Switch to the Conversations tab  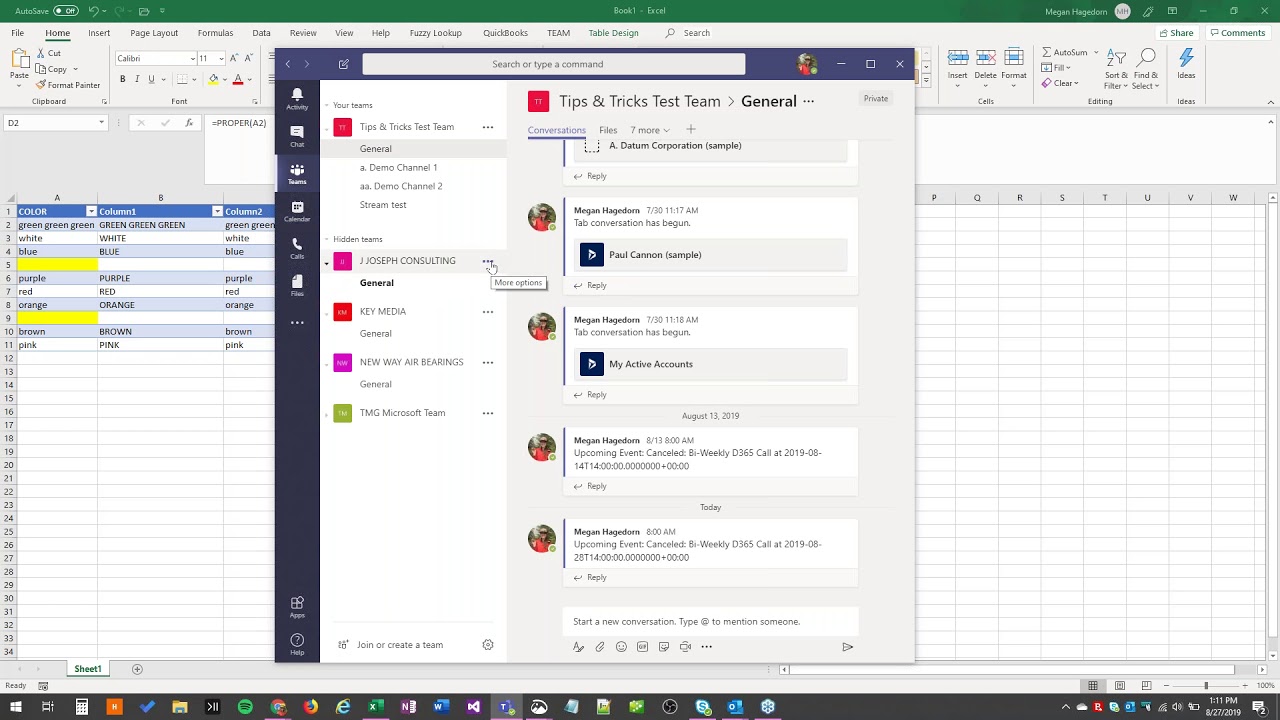pos(557,130)
